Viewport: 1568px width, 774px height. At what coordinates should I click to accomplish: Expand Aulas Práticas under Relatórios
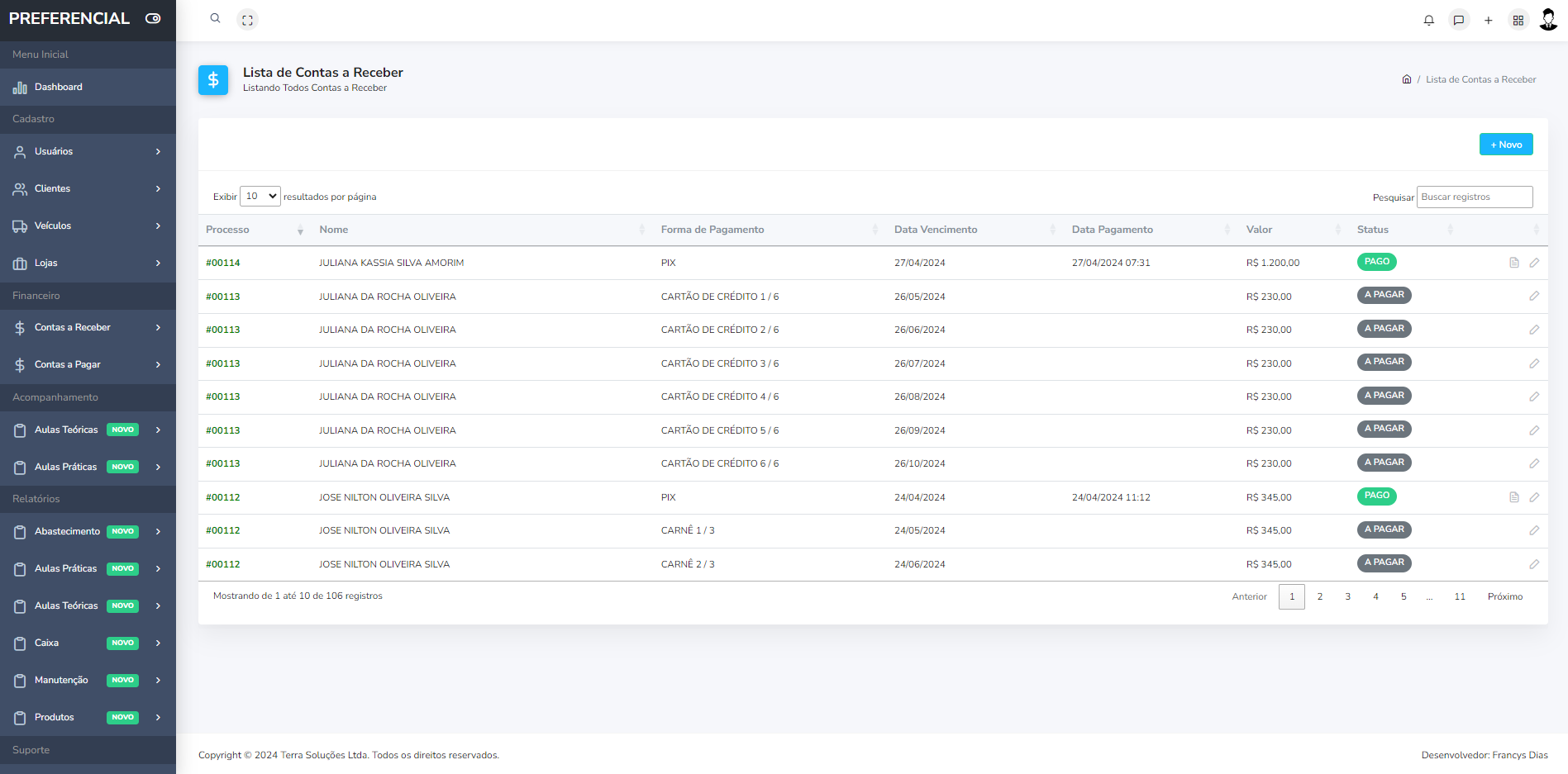click(x=88, y=569)
